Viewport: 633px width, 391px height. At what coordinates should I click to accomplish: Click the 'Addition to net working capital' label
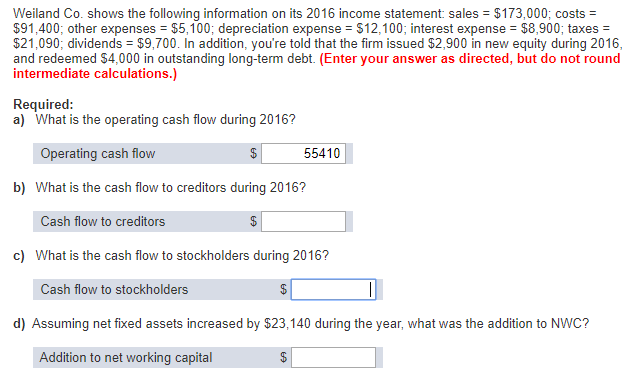126,358
